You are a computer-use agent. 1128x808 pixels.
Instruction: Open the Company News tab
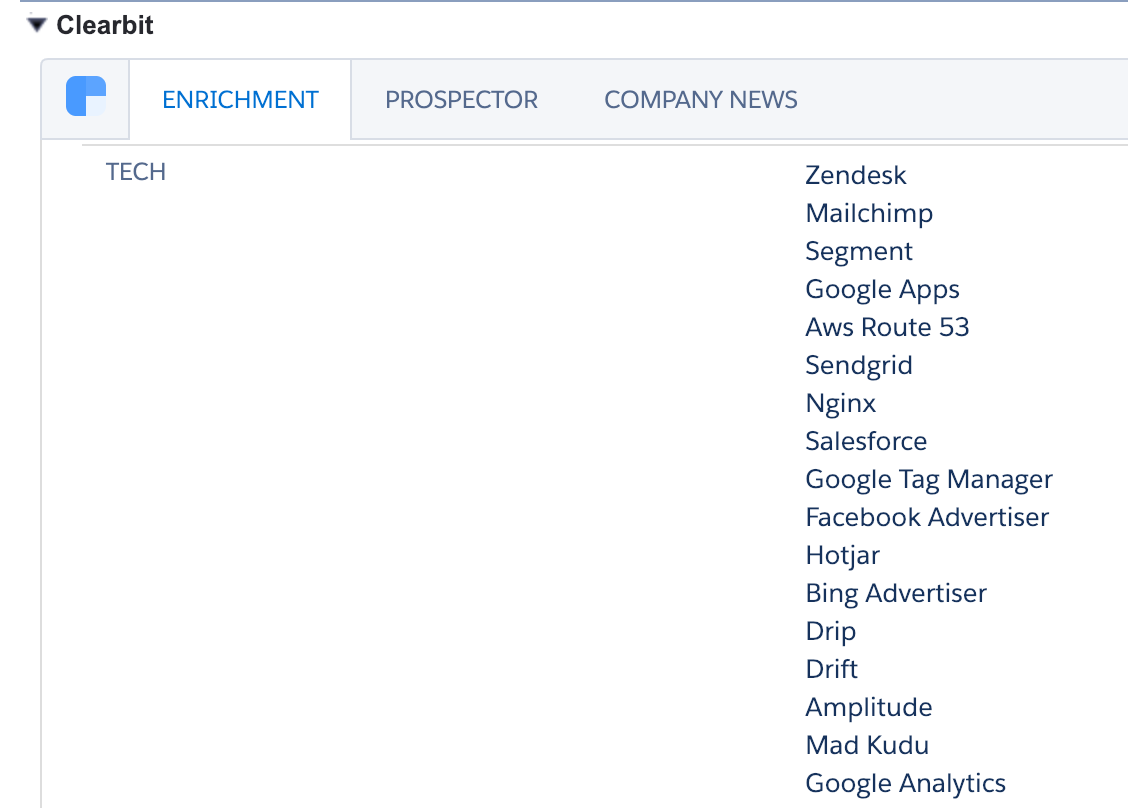point(701,99)
